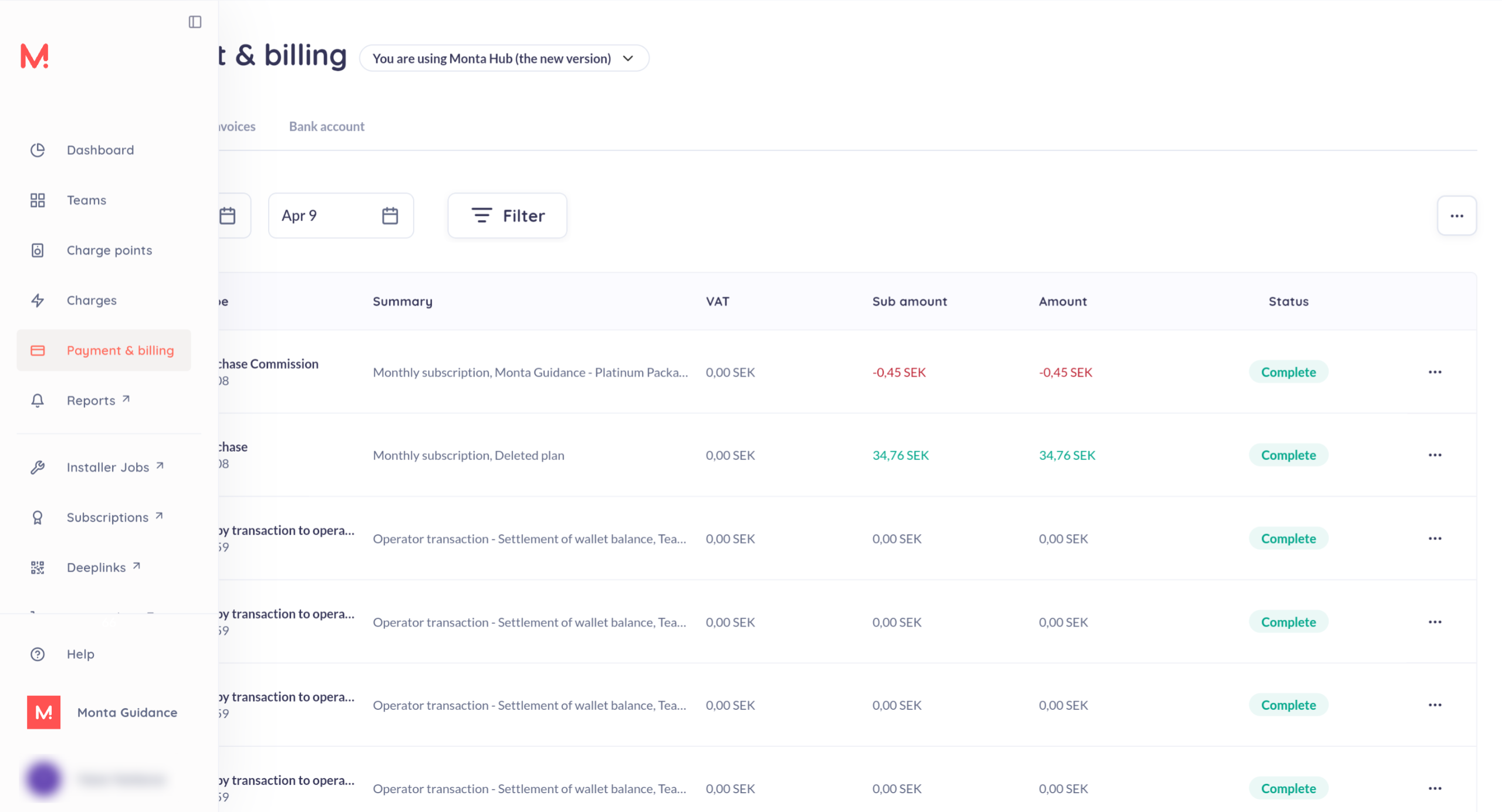
Task: Open Charge points section
Action: point(109,251)
